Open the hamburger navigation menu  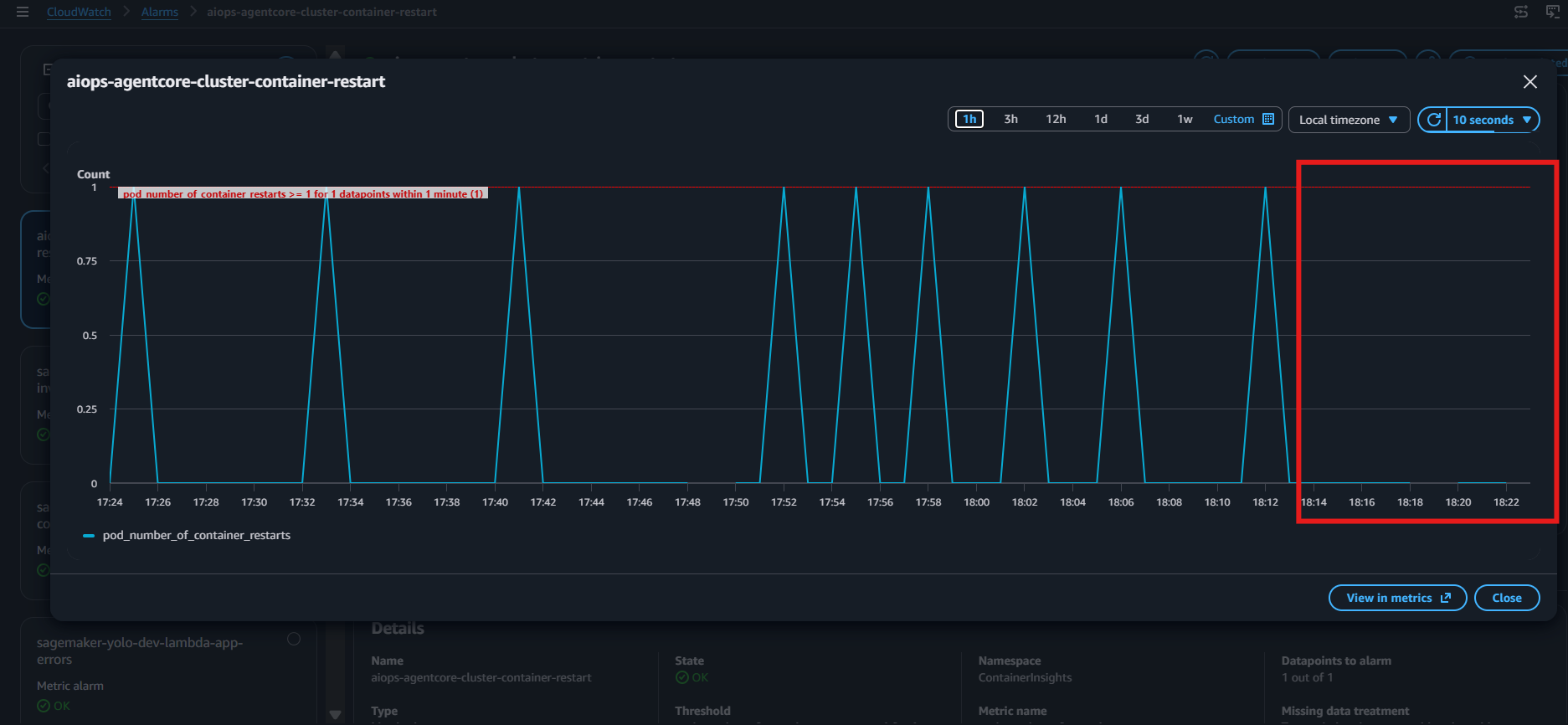(x=23, y=12)
